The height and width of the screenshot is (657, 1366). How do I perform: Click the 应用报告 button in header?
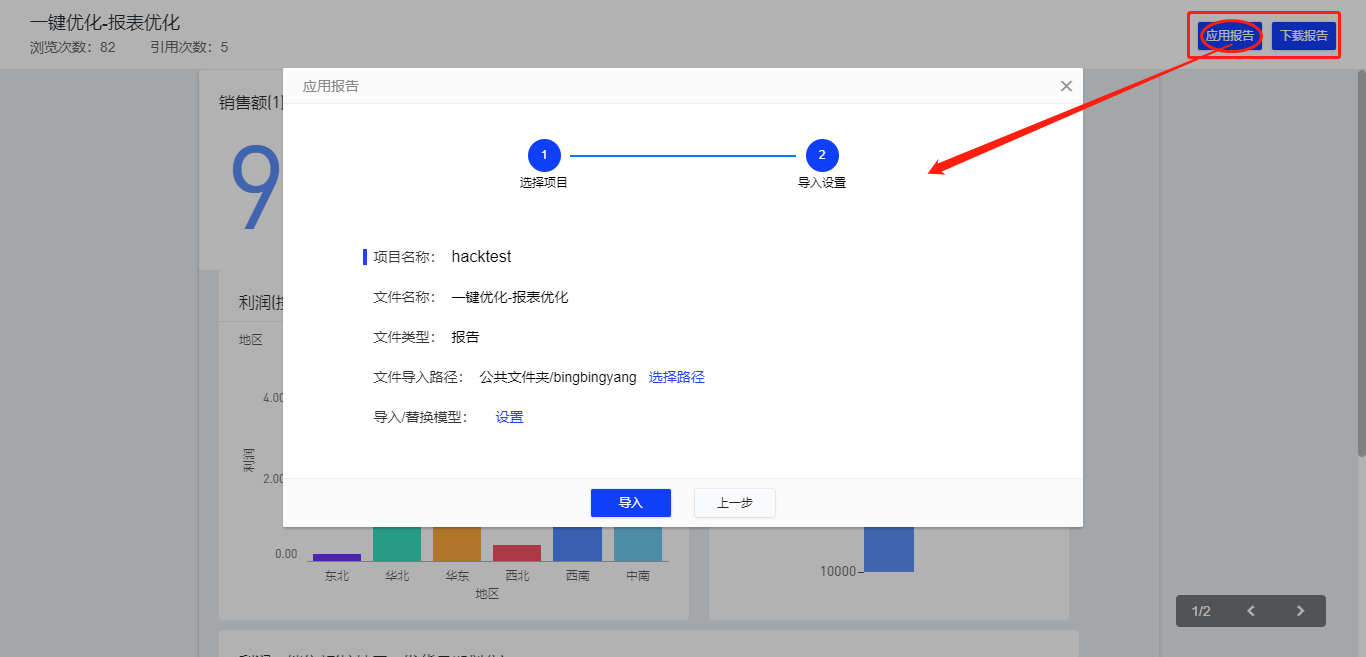(x=1230, y=36)
